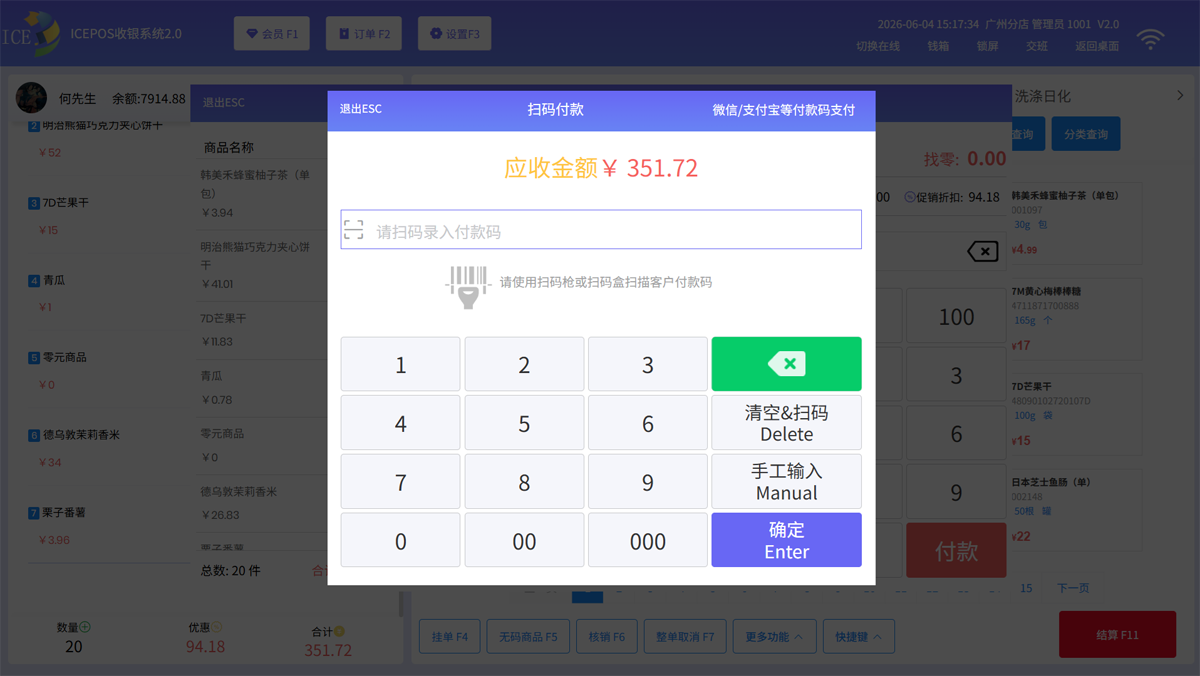This screenshot has height=676, width=1200.
Task: Tap the 00 key in dialog
Action: [x=524, y=540]
